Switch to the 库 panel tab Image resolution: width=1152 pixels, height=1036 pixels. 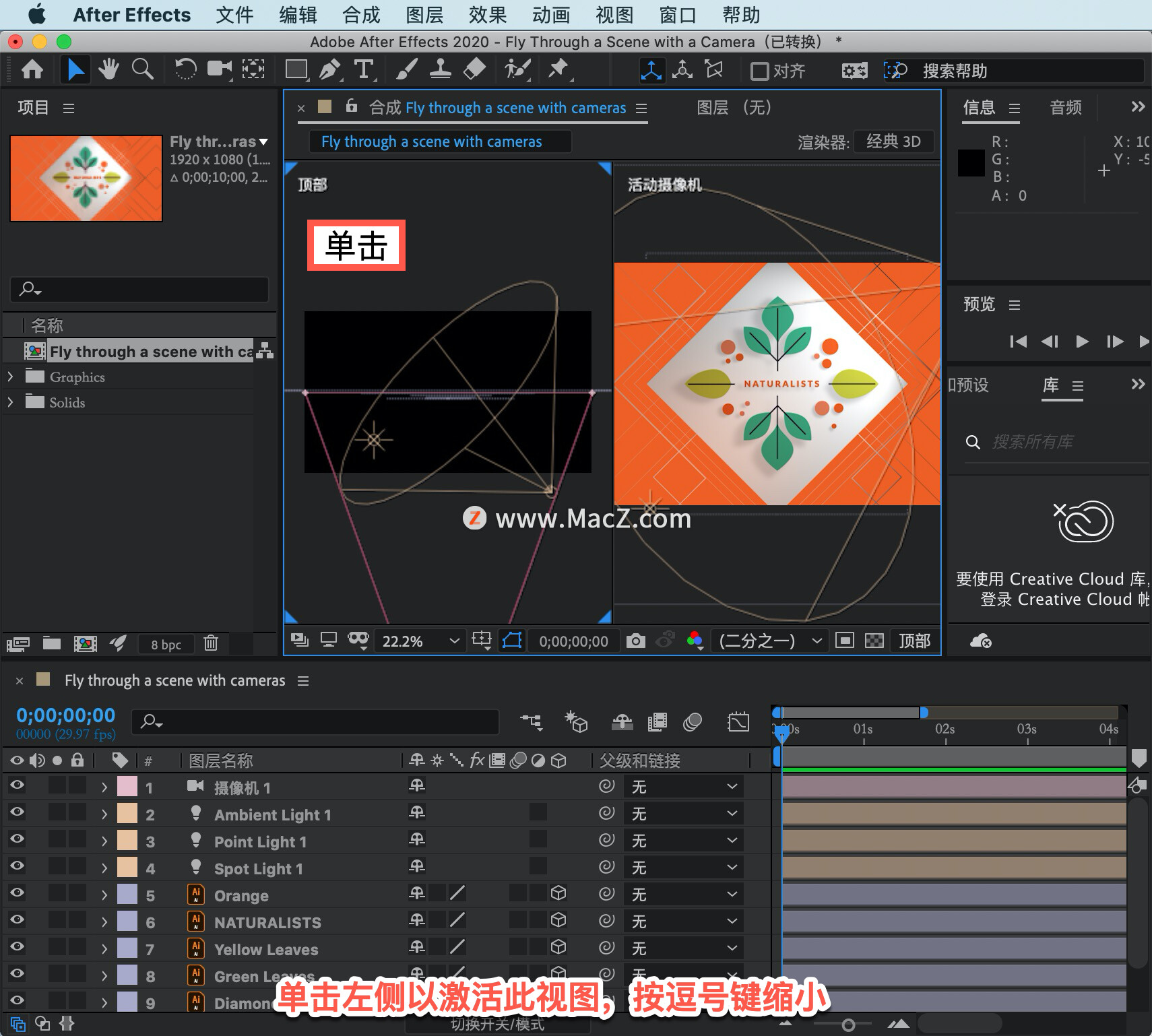pos(1051,385)
